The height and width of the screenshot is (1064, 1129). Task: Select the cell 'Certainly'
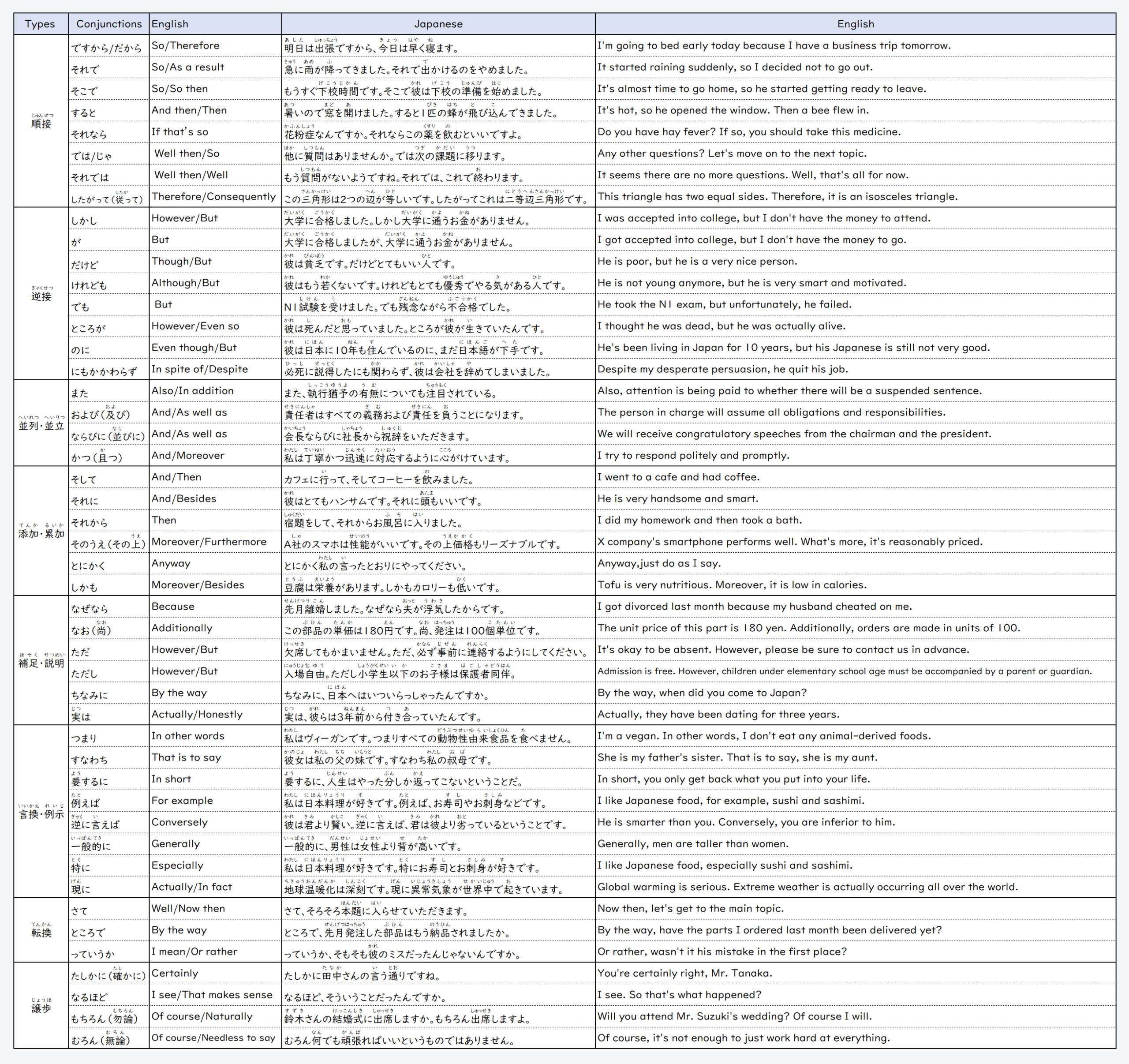point(215,974)
